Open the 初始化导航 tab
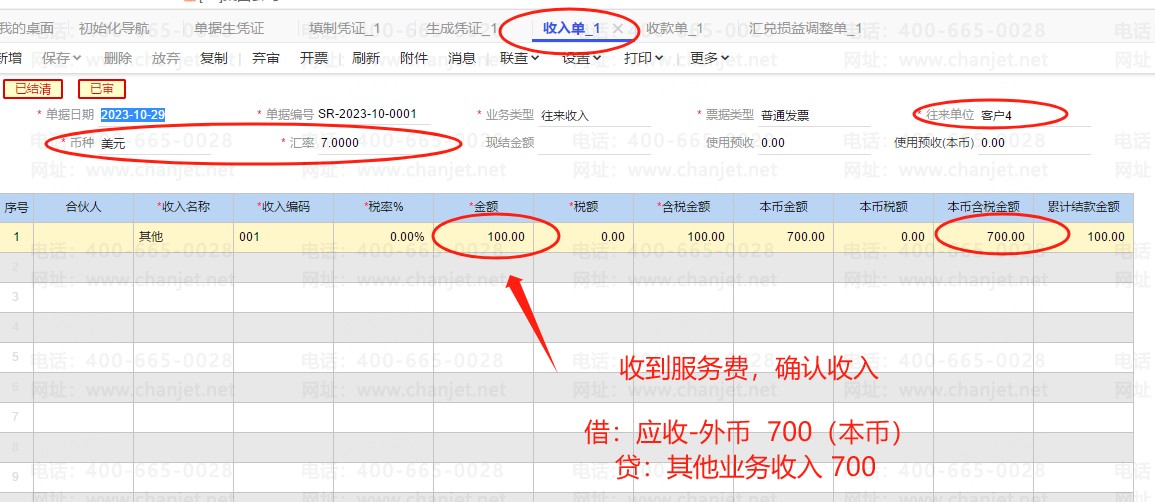Viewport: 1155px width, 502px height. pyautogui.click(x=113, y=29)
